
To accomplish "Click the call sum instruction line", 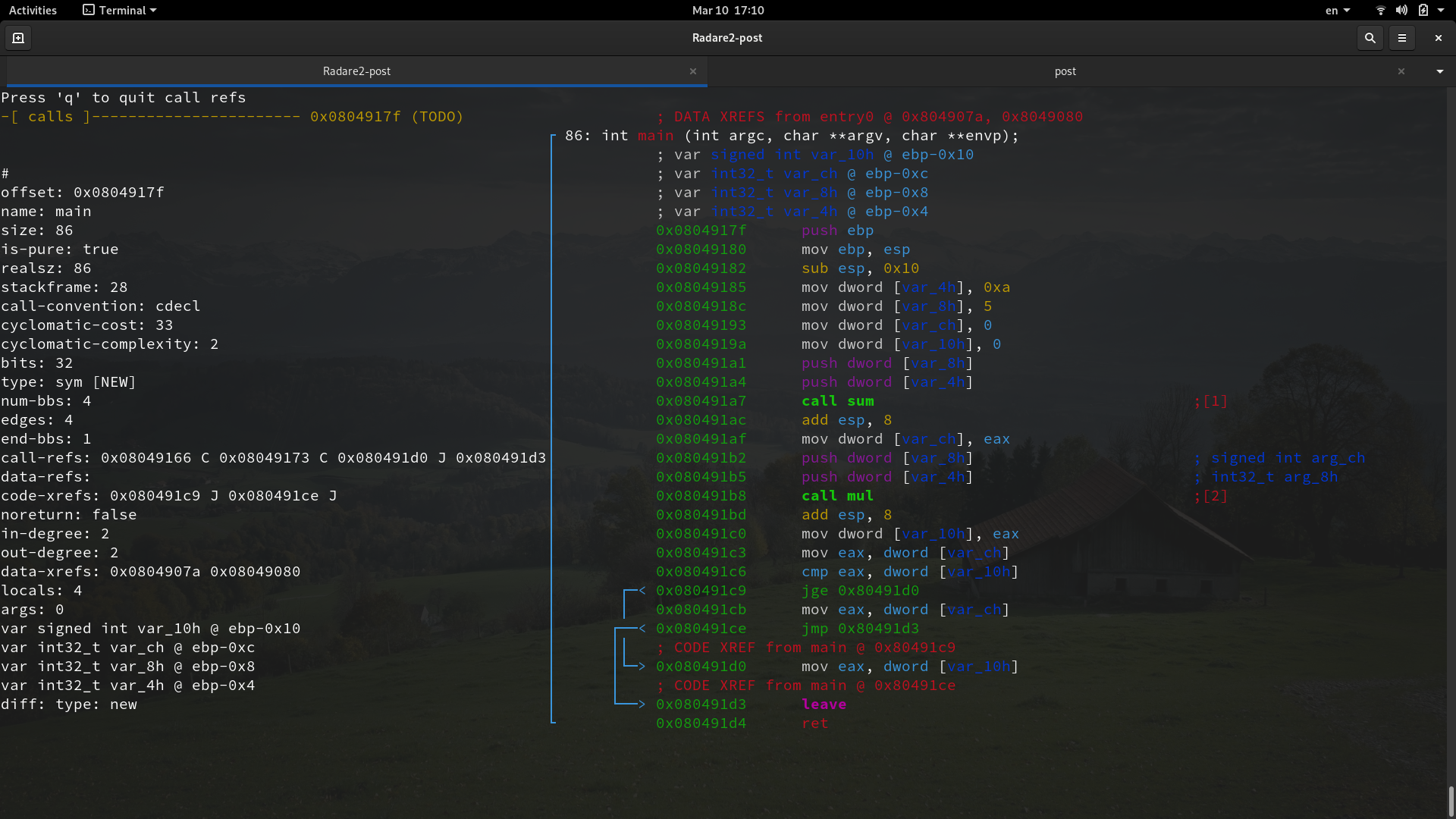I will [837, 401].
